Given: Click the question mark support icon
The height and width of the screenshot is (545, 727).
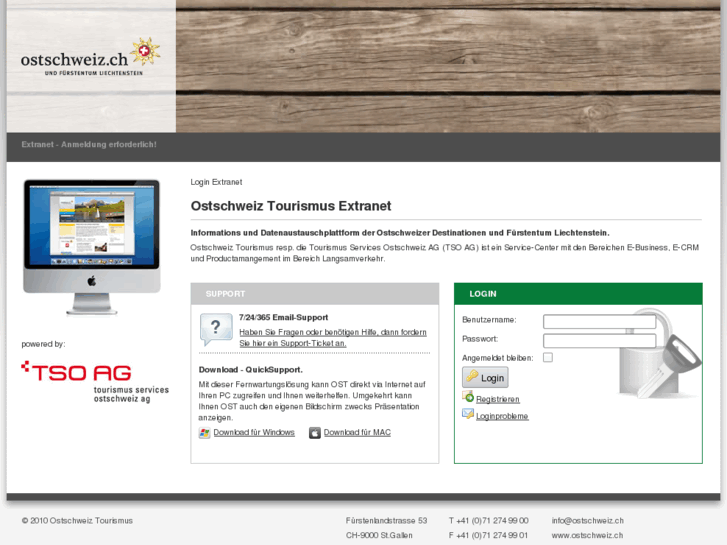Looking at the screenshot, I should click(216, 329).
